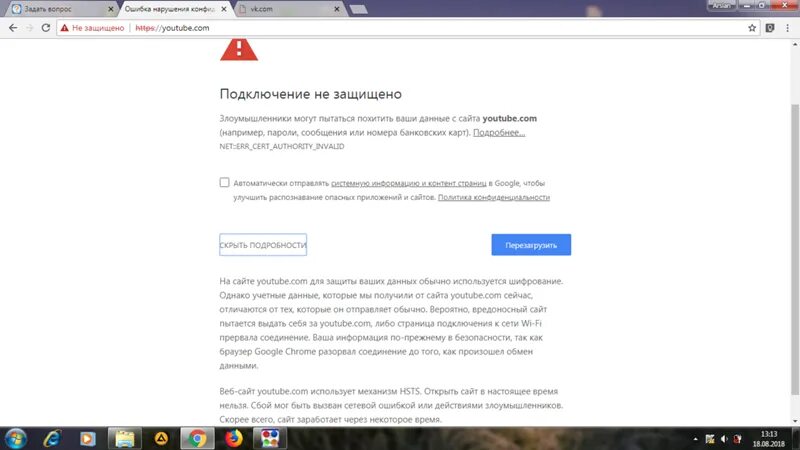This screenshot has width=800, height=450.
Task: Enable the automatic report sending checkbox
Action: (224, 182)
